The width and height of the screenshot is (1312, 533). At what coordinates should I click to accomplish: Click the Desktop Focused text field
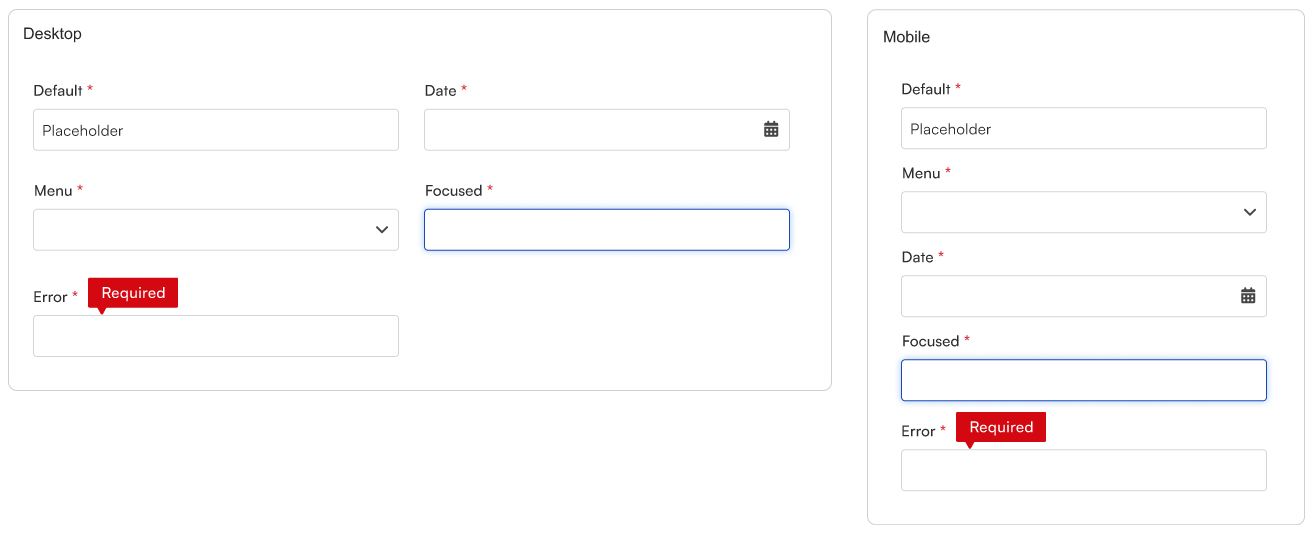click(607, 230)
